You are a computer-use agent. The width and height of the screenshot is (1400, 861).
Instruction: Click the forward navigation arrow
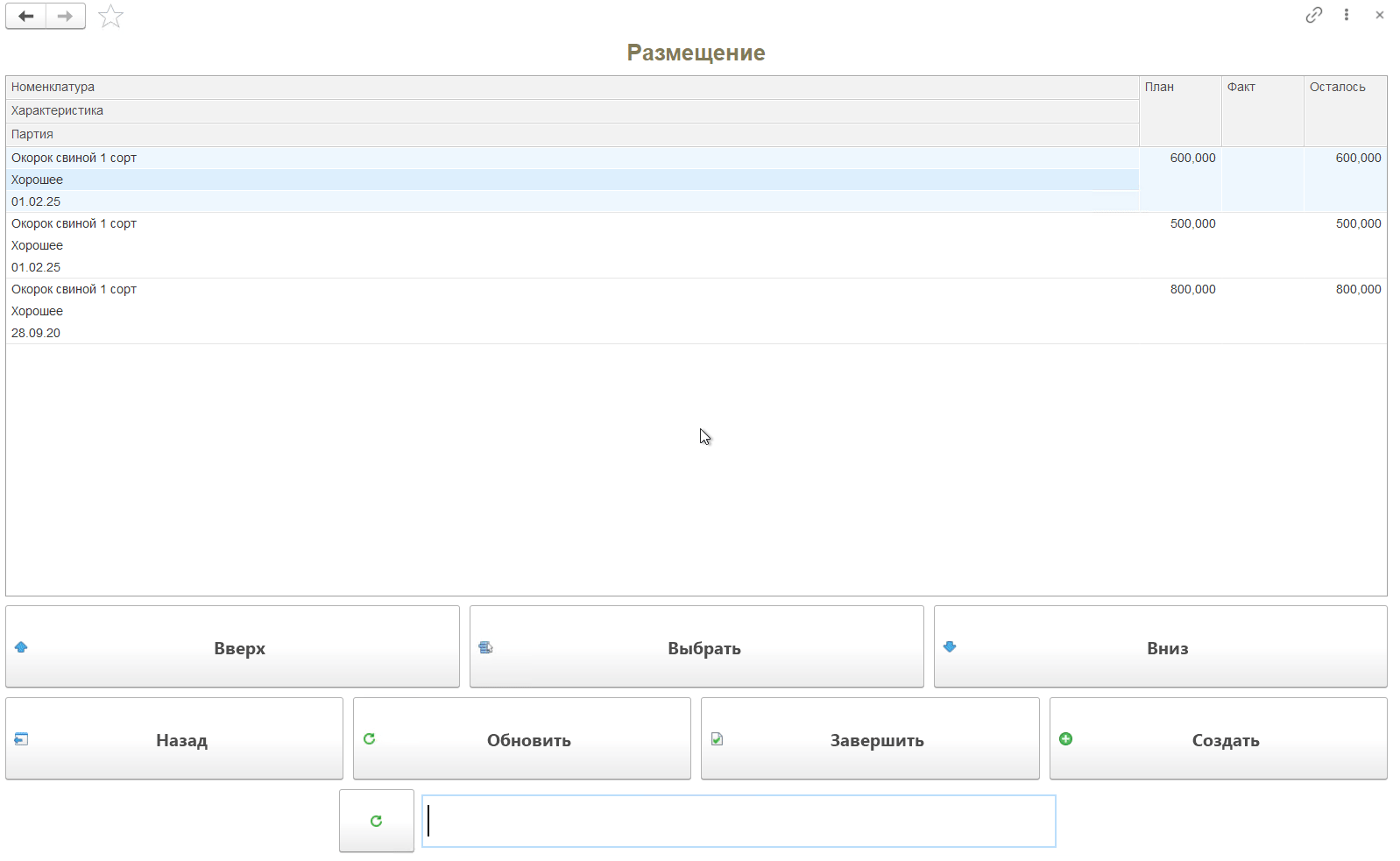pyautogui.click(x=66, y=17)
